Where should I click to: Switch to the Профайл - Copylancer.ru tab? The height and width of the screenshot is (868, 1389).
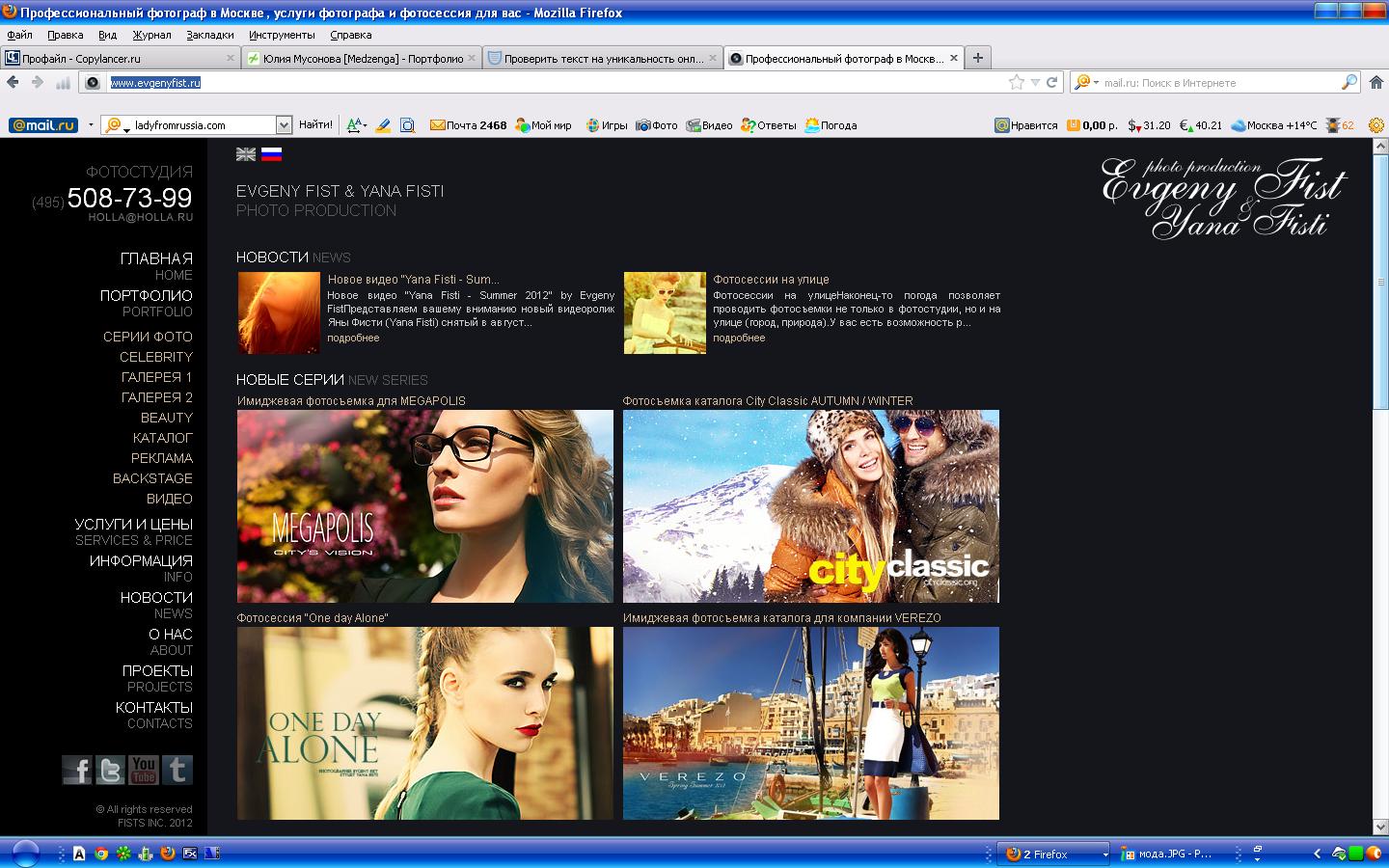tap(120, 59)
